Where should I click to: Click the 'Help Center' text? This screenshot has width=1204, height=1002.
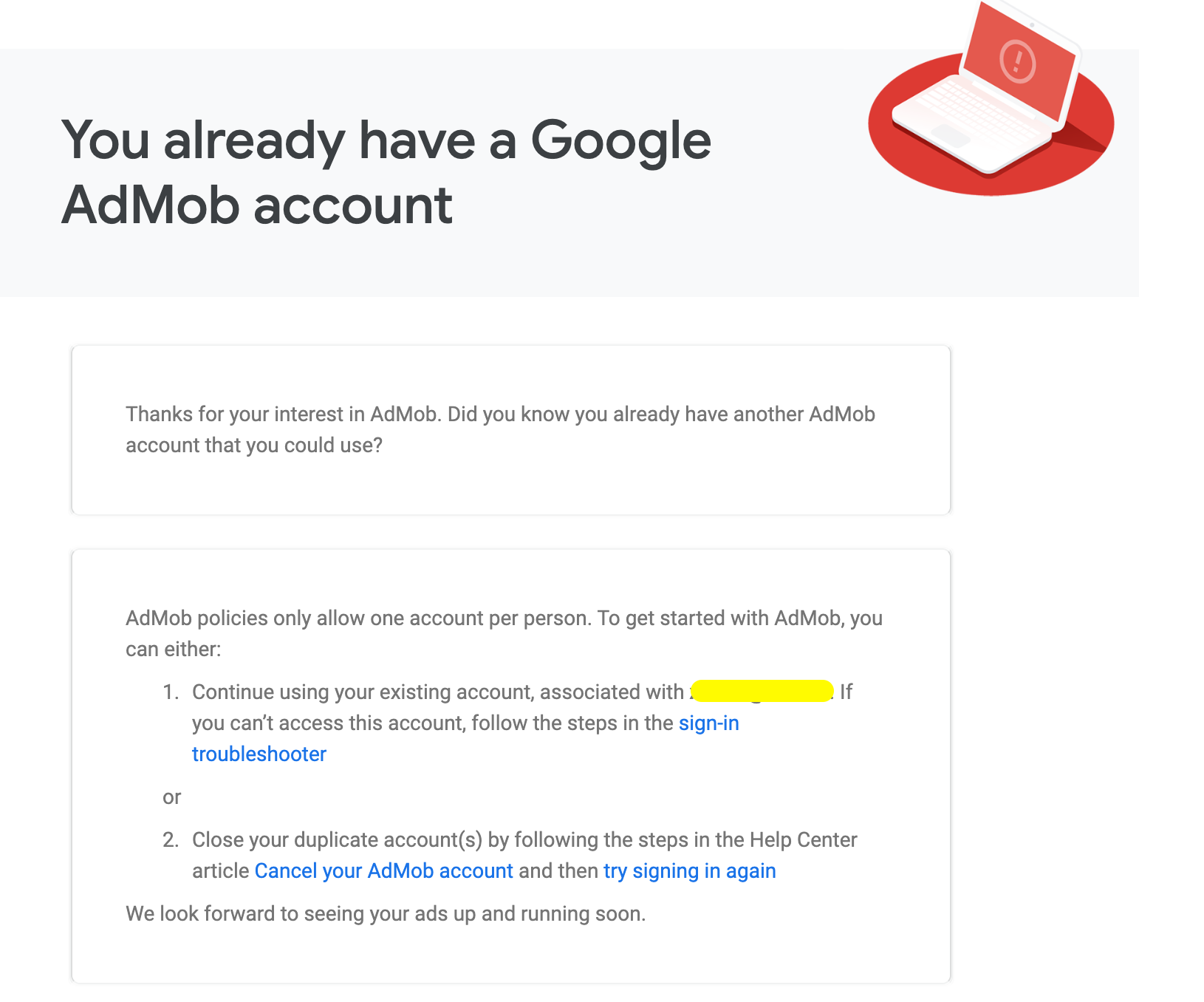click(x=803, y=840)
